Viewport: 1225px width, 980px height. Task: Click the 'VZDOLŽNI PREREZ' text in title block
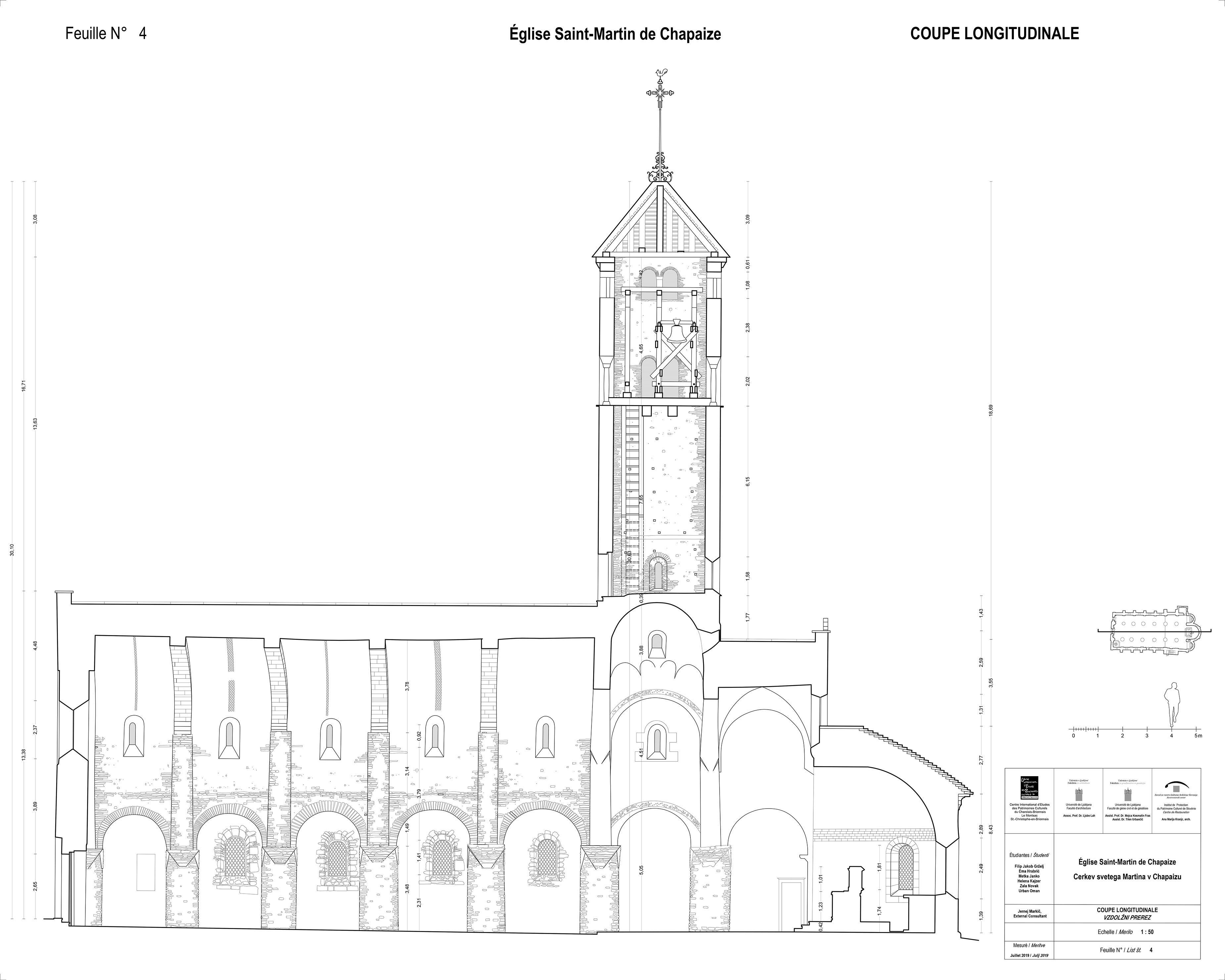pos(1127,917)
